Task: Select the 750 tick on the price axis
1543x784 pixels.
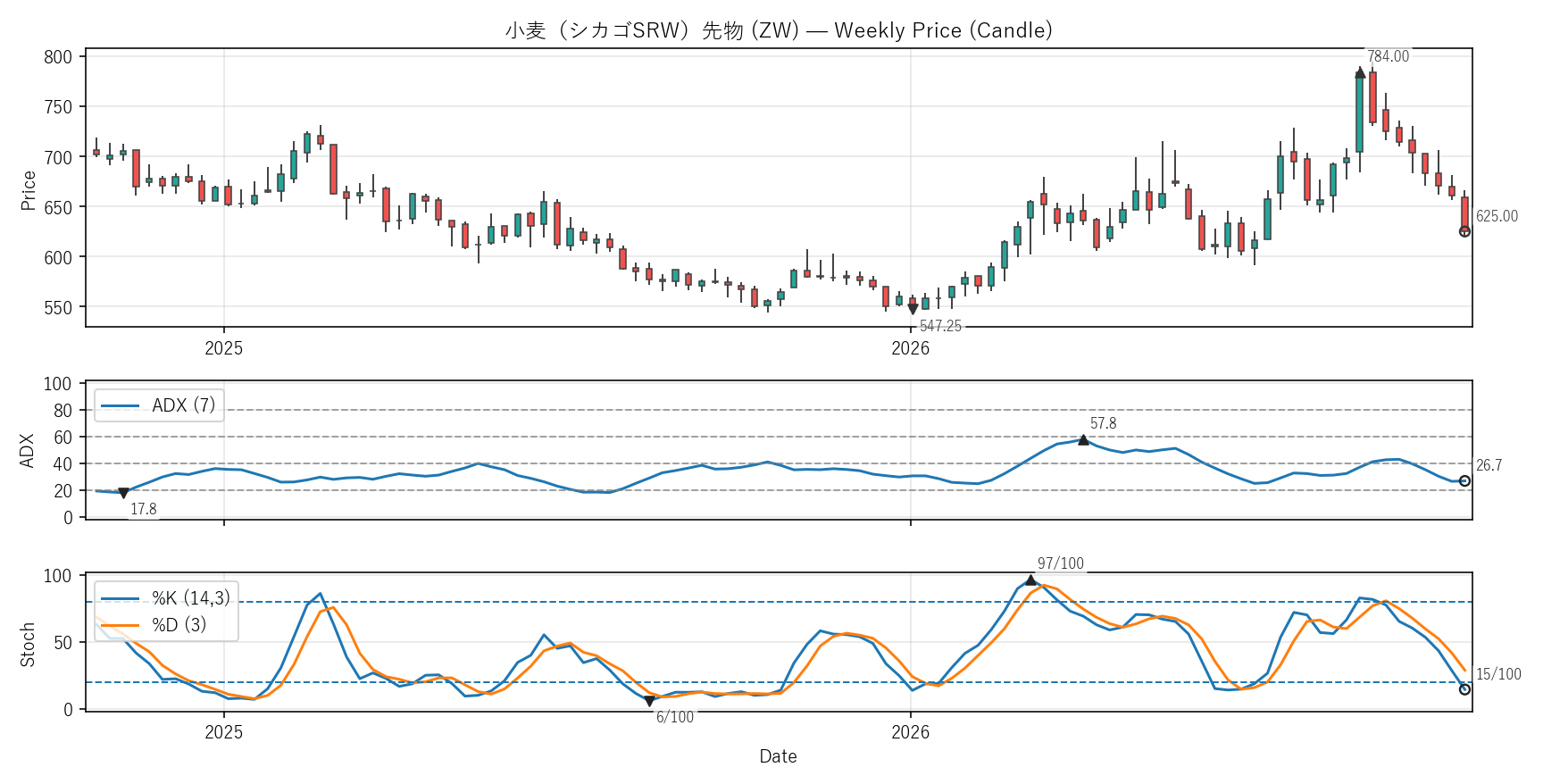Action: pyautogui.click(x=58, y=107)
